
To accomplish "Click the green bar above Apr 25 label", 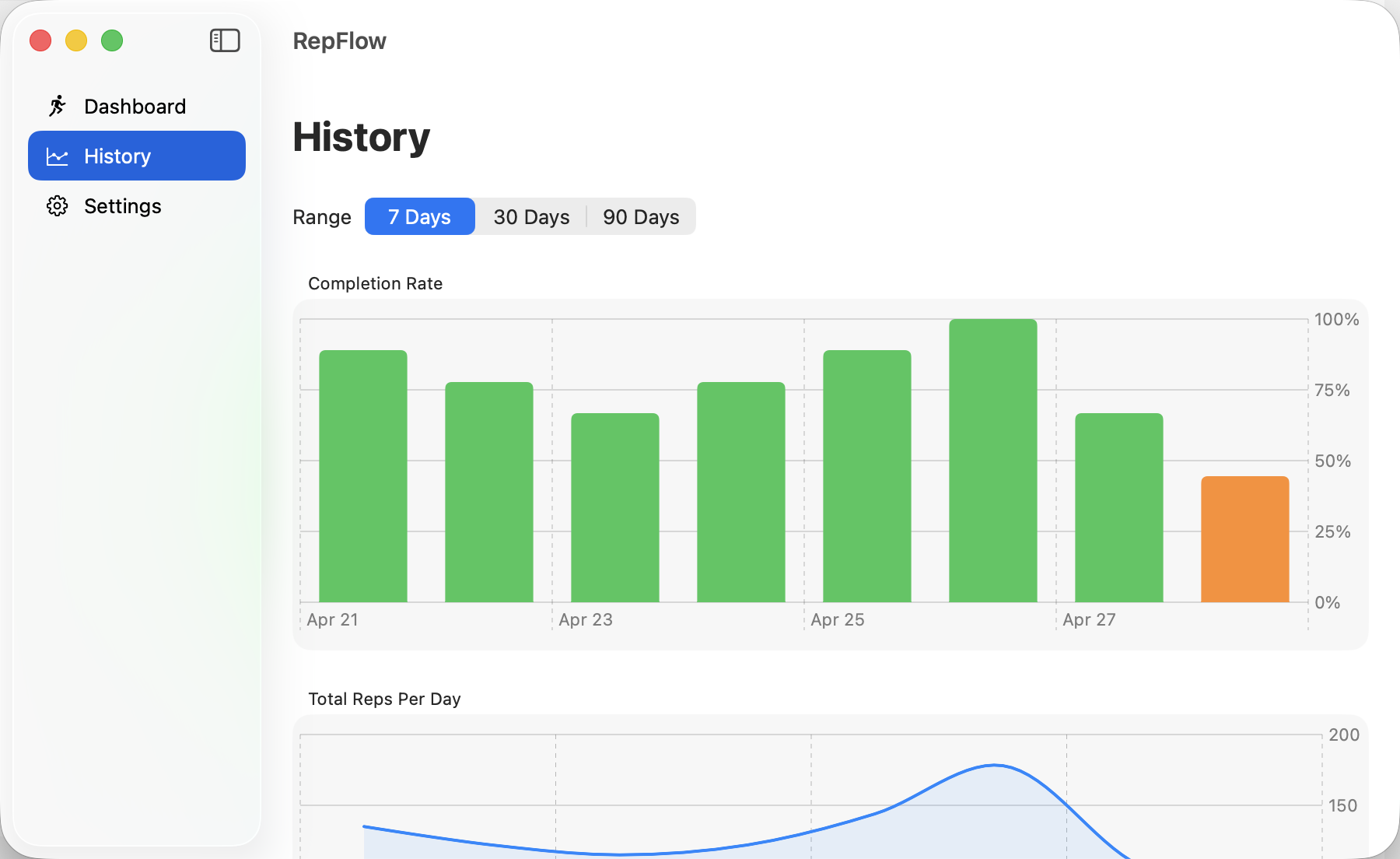I will [x=867, y=476].
